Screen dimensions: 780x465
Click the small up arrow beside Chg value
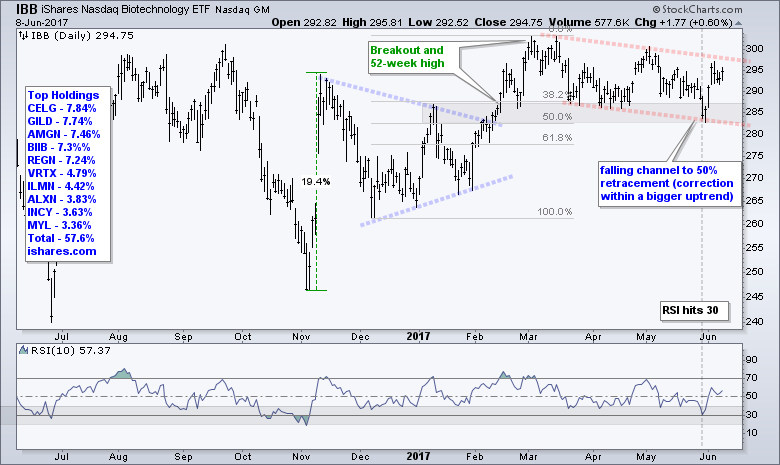739,23
